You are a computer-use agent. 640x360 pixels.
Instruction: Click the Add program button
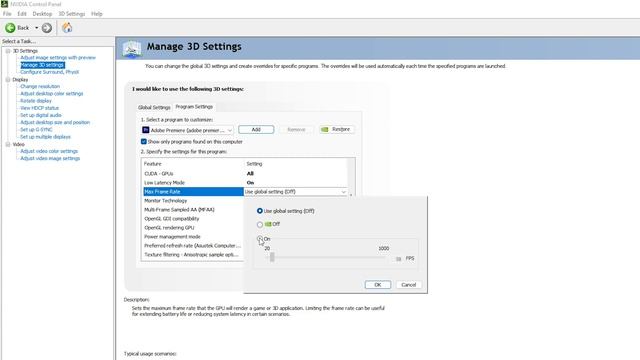click(256, 129)
